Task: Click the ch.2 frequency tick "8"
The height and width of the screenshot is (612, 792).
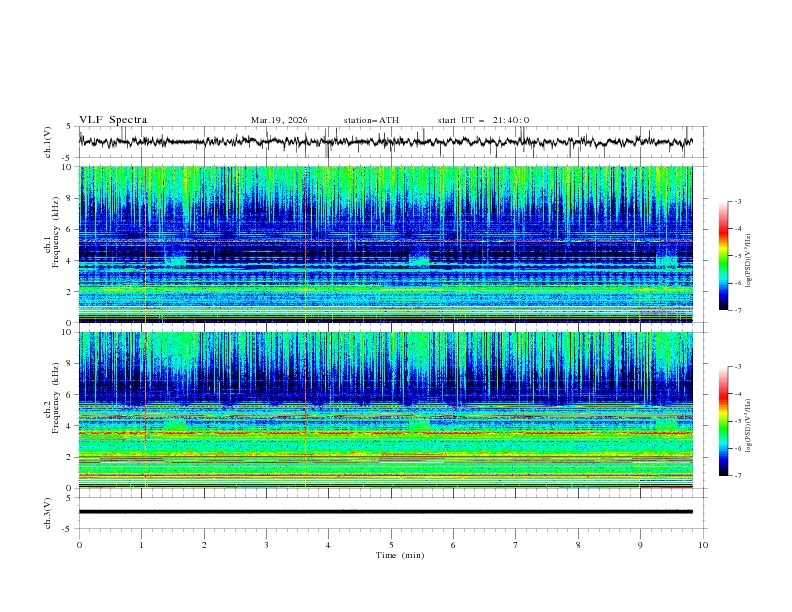Action: (x=69, y=364)
